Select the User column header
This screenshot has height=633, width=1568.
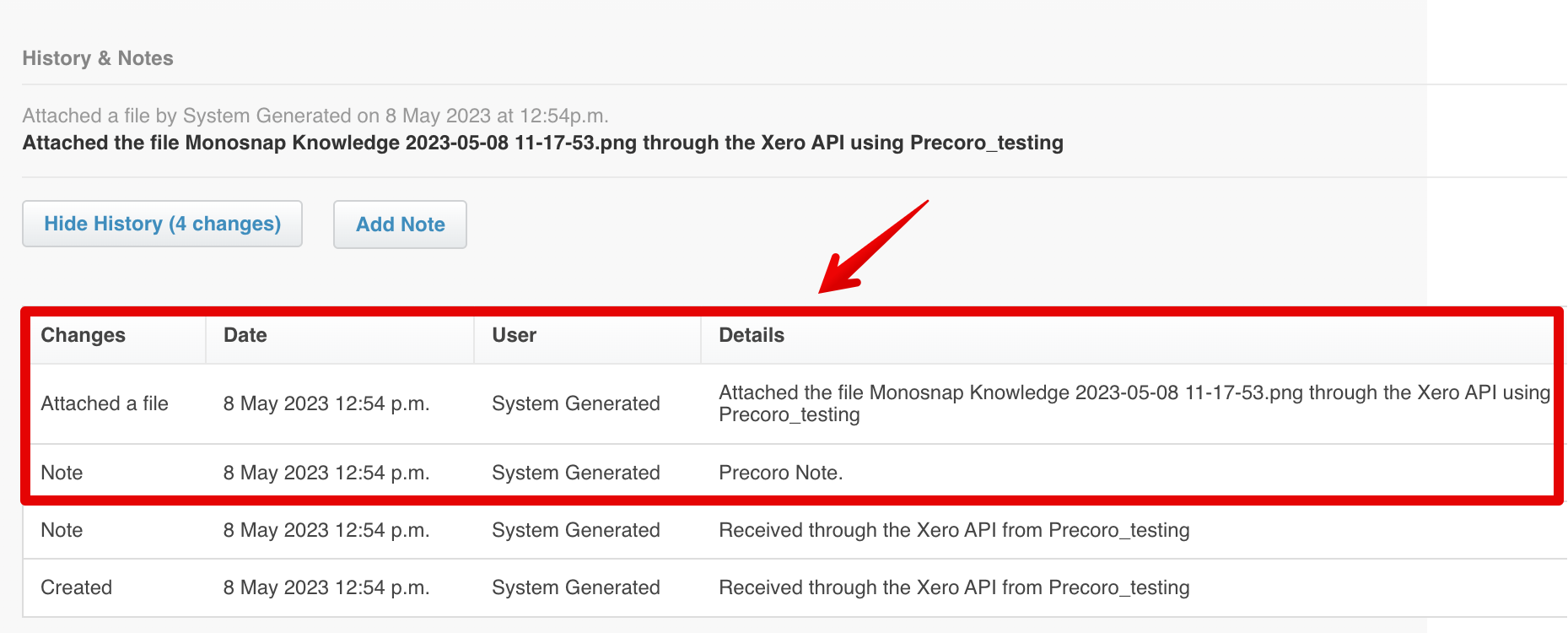coord(514,335)
